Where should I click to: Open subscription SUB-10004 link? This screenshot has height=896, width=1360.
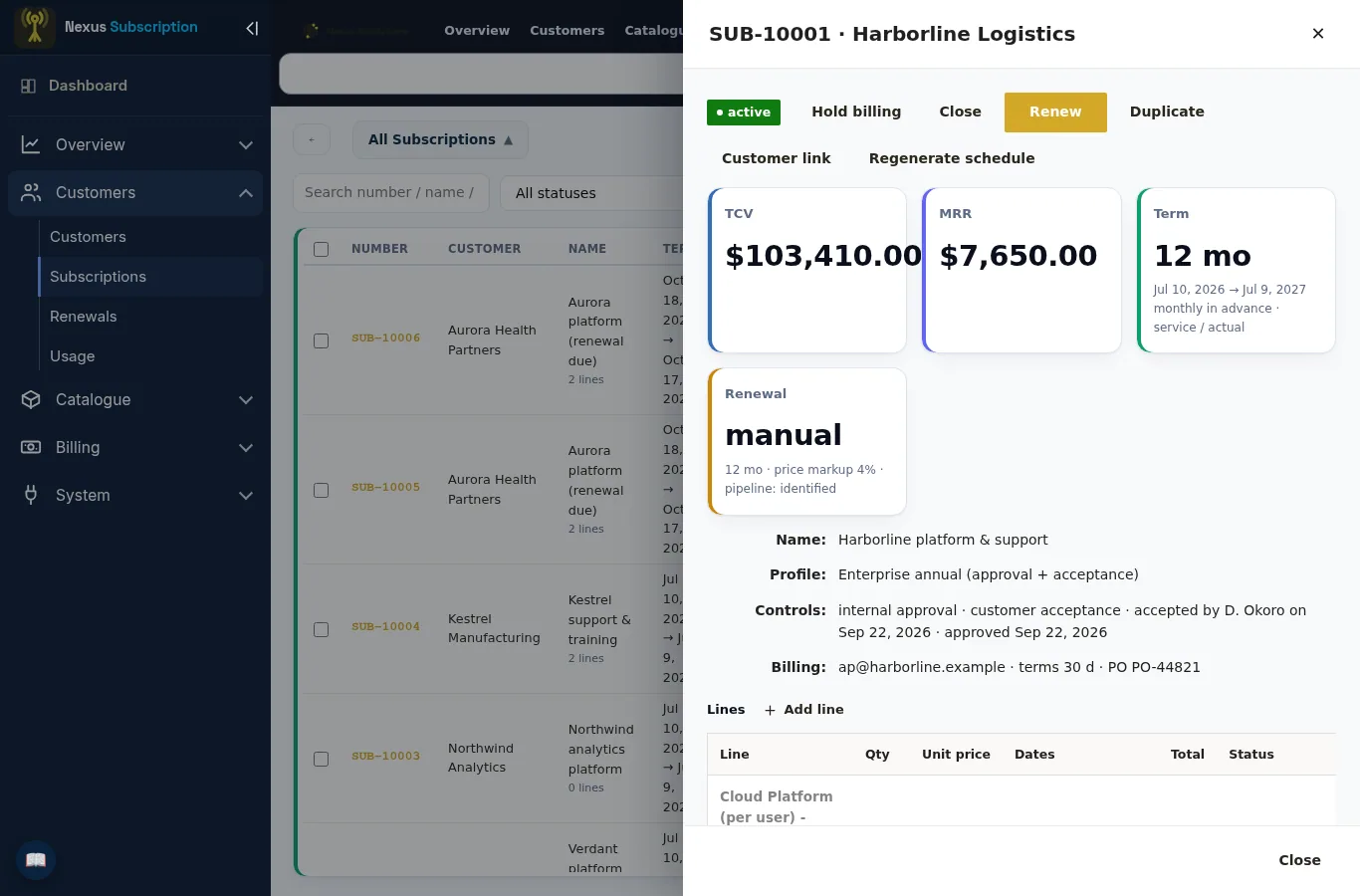pos(385,627)
